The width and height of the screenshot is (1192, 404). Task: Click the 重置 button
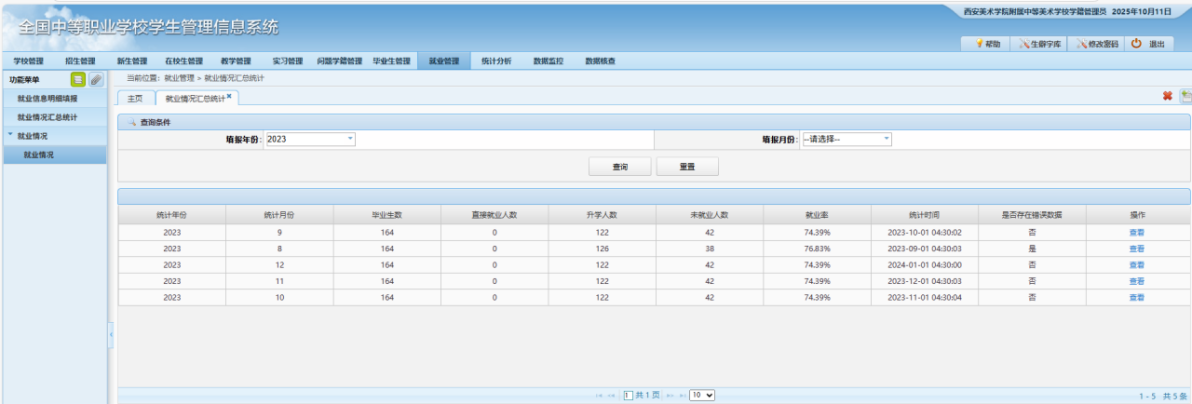687,167
